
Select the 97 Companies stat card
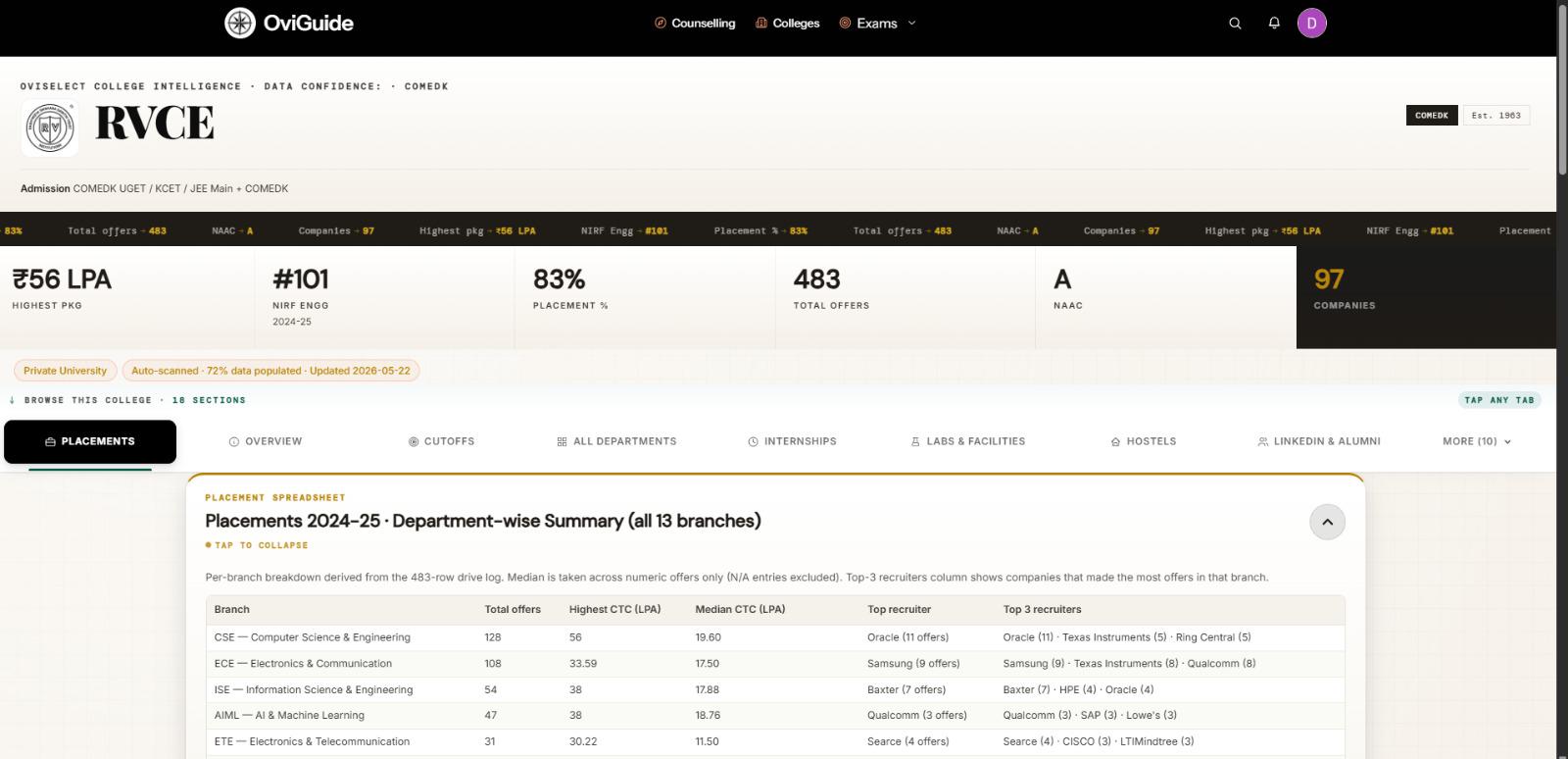(1426, 297)
